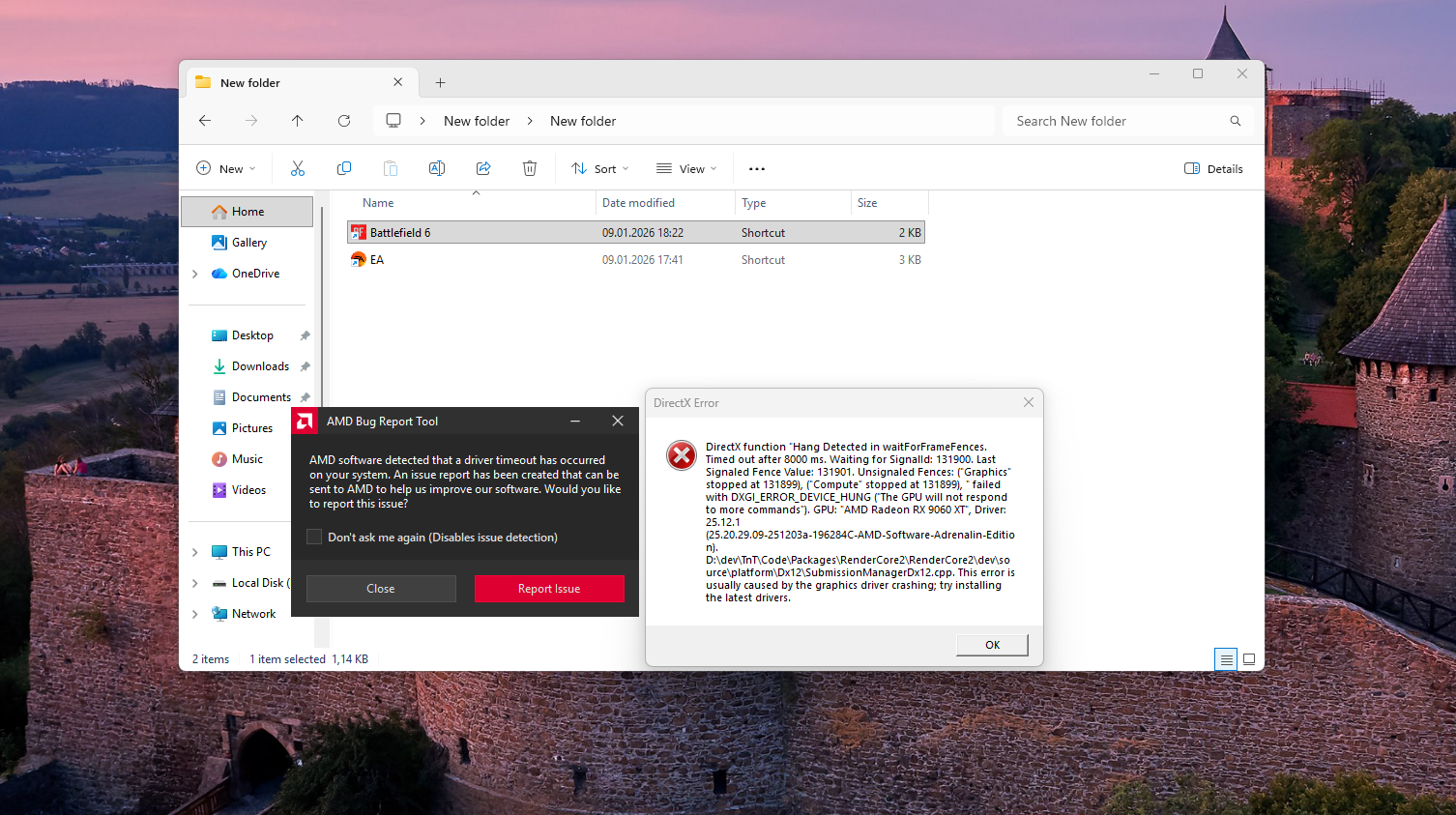Toggle the Details pane

(x=1213, y=168)
